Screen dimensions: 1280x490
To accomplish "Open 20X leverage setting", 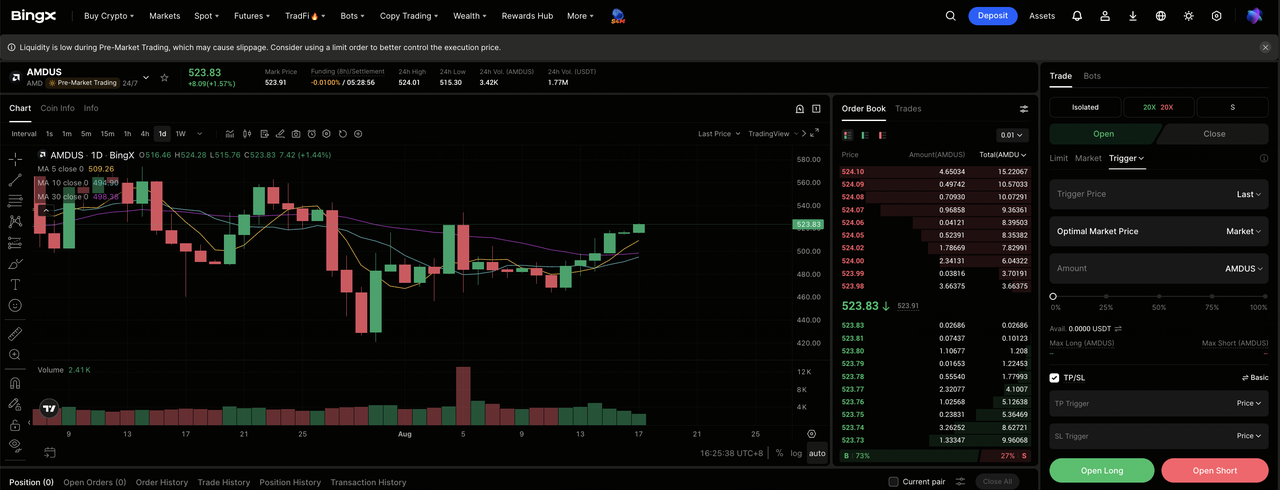I will click(x=1158, y=107).
